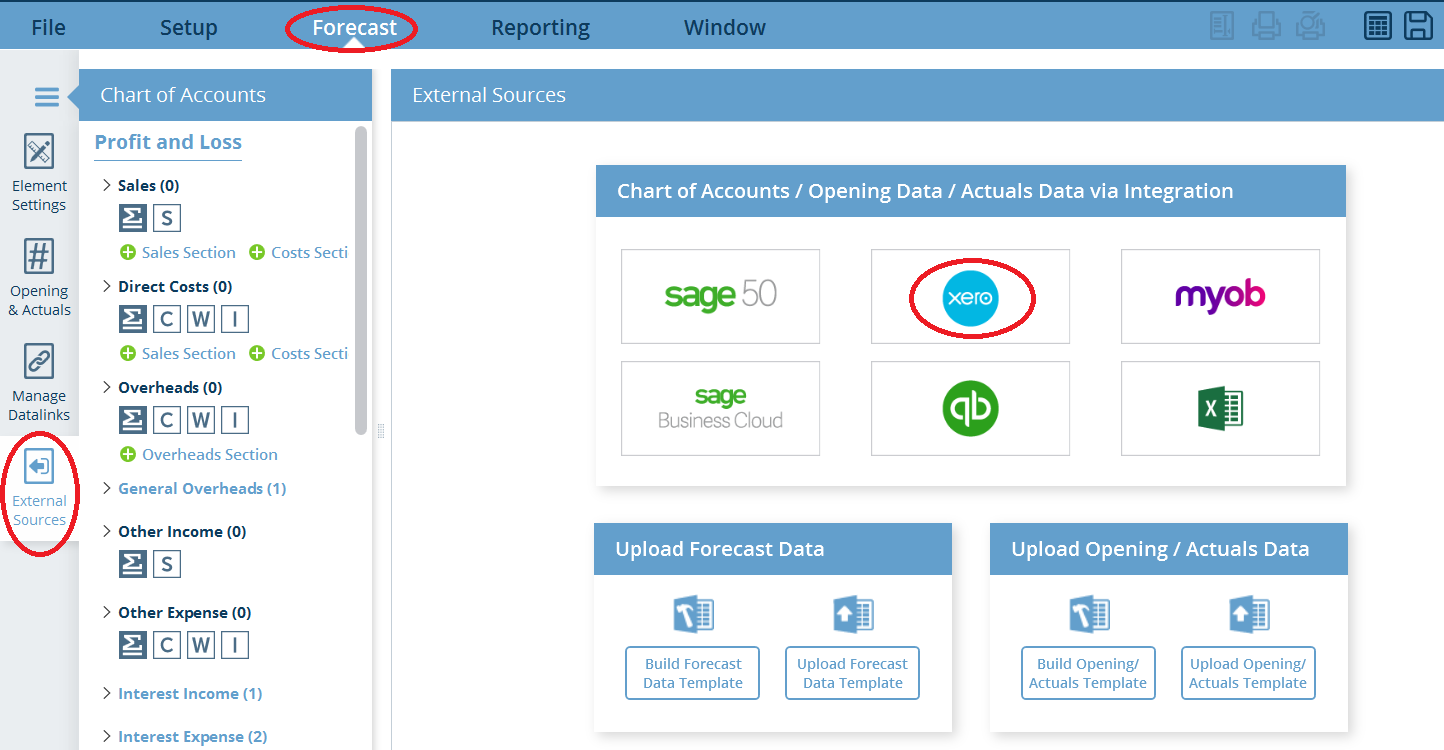Open the Reporting menu
Viewport: 1444px width, 750px height.
[x=540, y=27]
